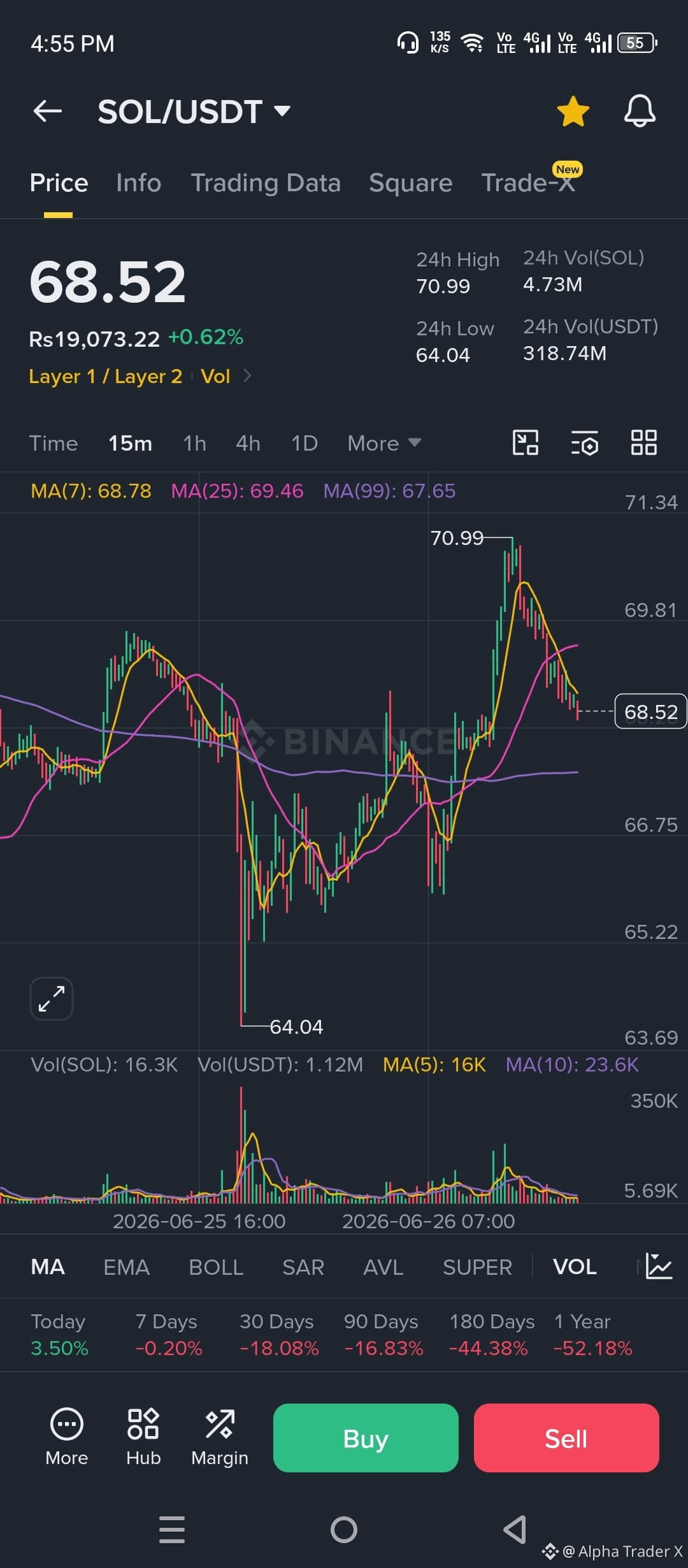Viewport: 688px width, 1568px height.
Task: Open the SOL/USDT pair selector dropdown
Action: [x=194, y=112]
